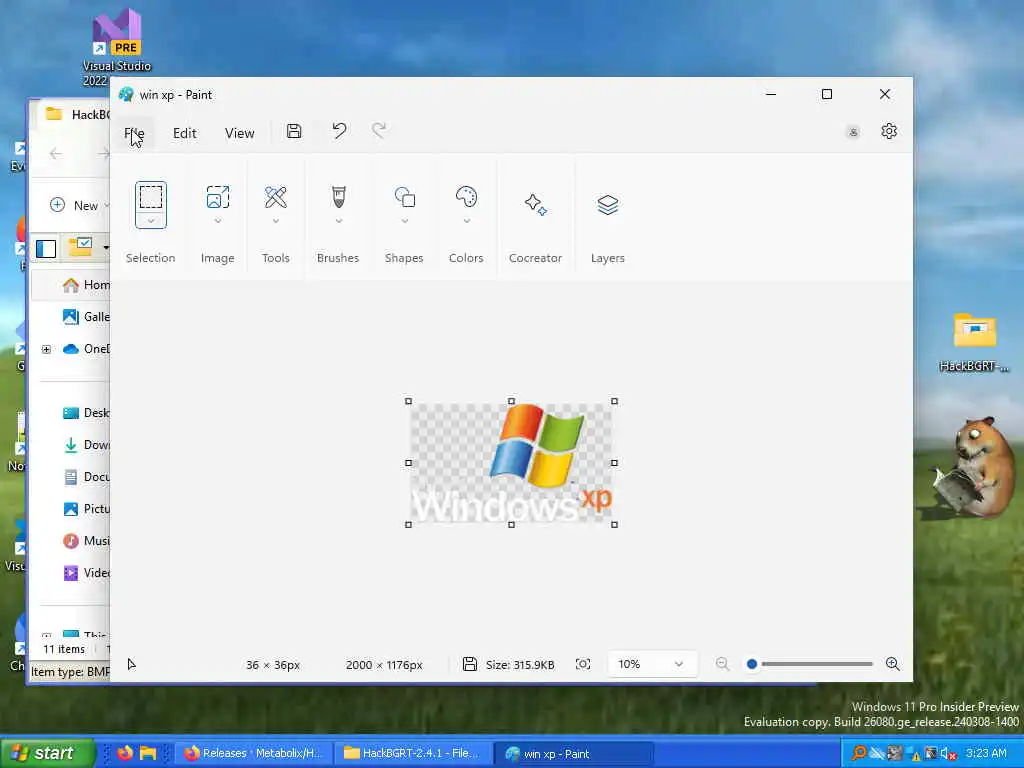Open the Layers panel
Viewport: 1024px width, 768px height.
pos(607,204)
